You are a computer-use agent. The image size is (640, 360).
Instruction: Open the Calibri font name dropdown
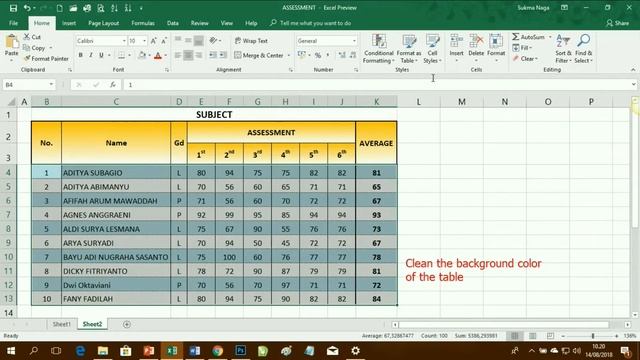124,41
